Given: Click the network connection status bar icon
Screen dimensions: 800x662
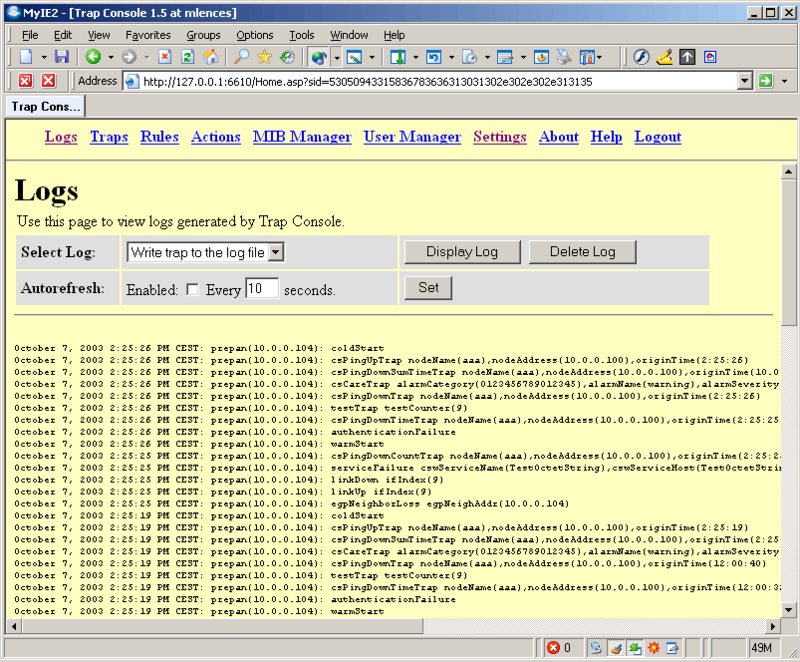Looking at the screenshot, I should pos(595,648).
